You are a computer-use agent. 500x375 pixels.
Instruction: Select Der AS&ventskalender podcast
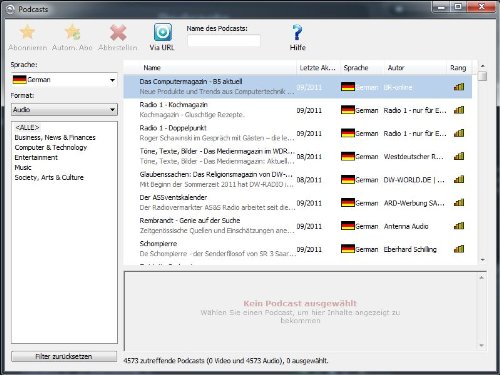pyautogui.click(x=173, y=197)
